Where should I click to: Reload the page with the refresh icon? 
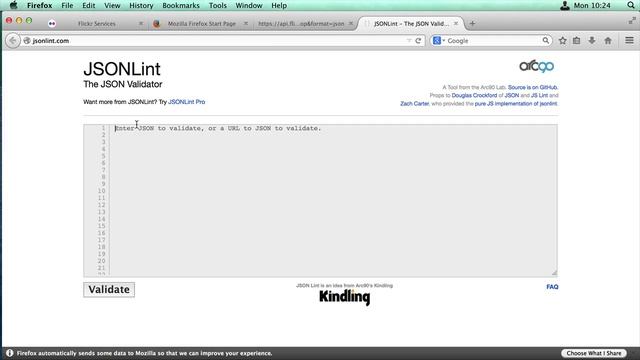click(418, 41)
